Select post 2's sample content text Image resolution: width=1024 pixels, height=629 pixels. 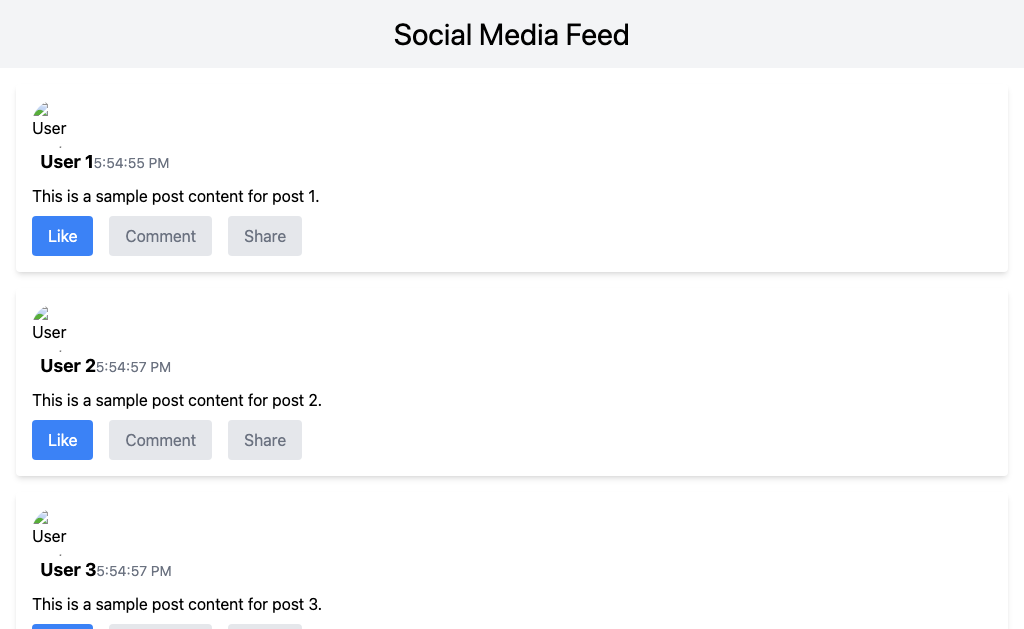[177, 400]
